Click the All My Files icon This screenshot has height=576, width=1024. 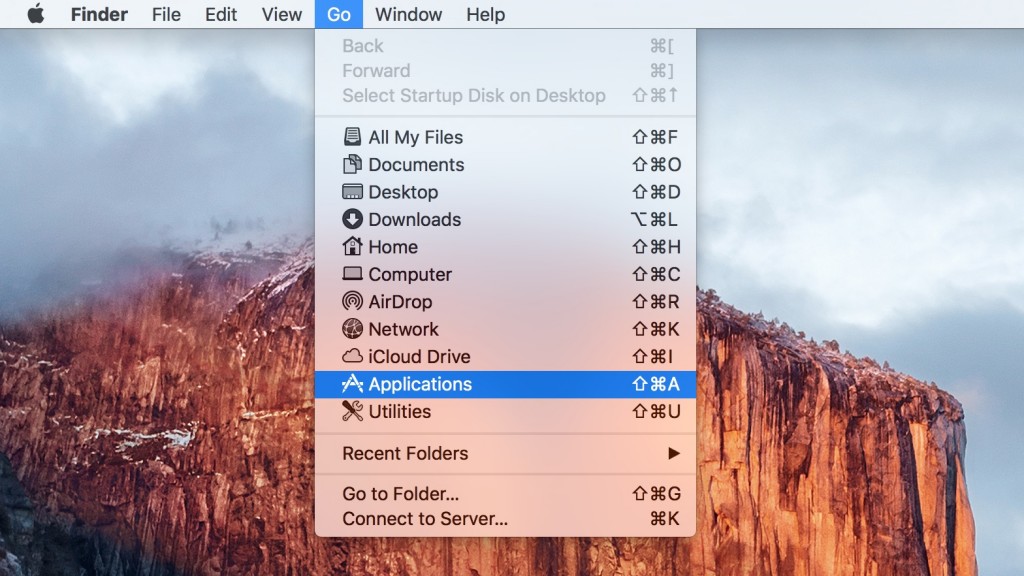pyautogui.click(x=352, y=136)
